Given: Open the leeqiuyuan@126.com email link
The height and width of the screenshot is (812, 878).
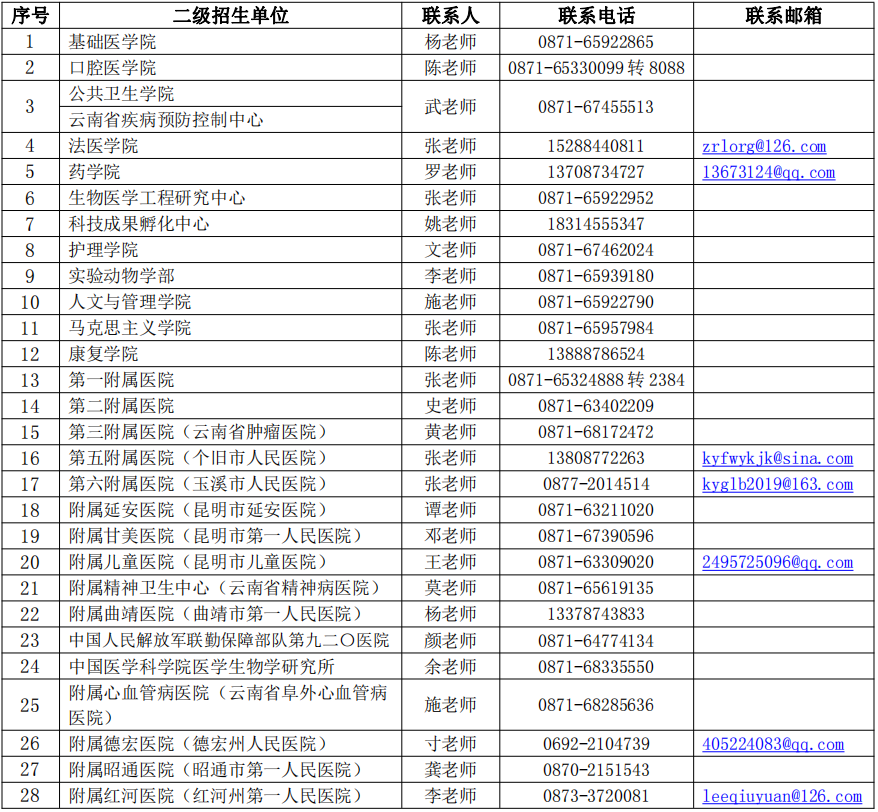Looking at the screenshot, I should (780, 796).
